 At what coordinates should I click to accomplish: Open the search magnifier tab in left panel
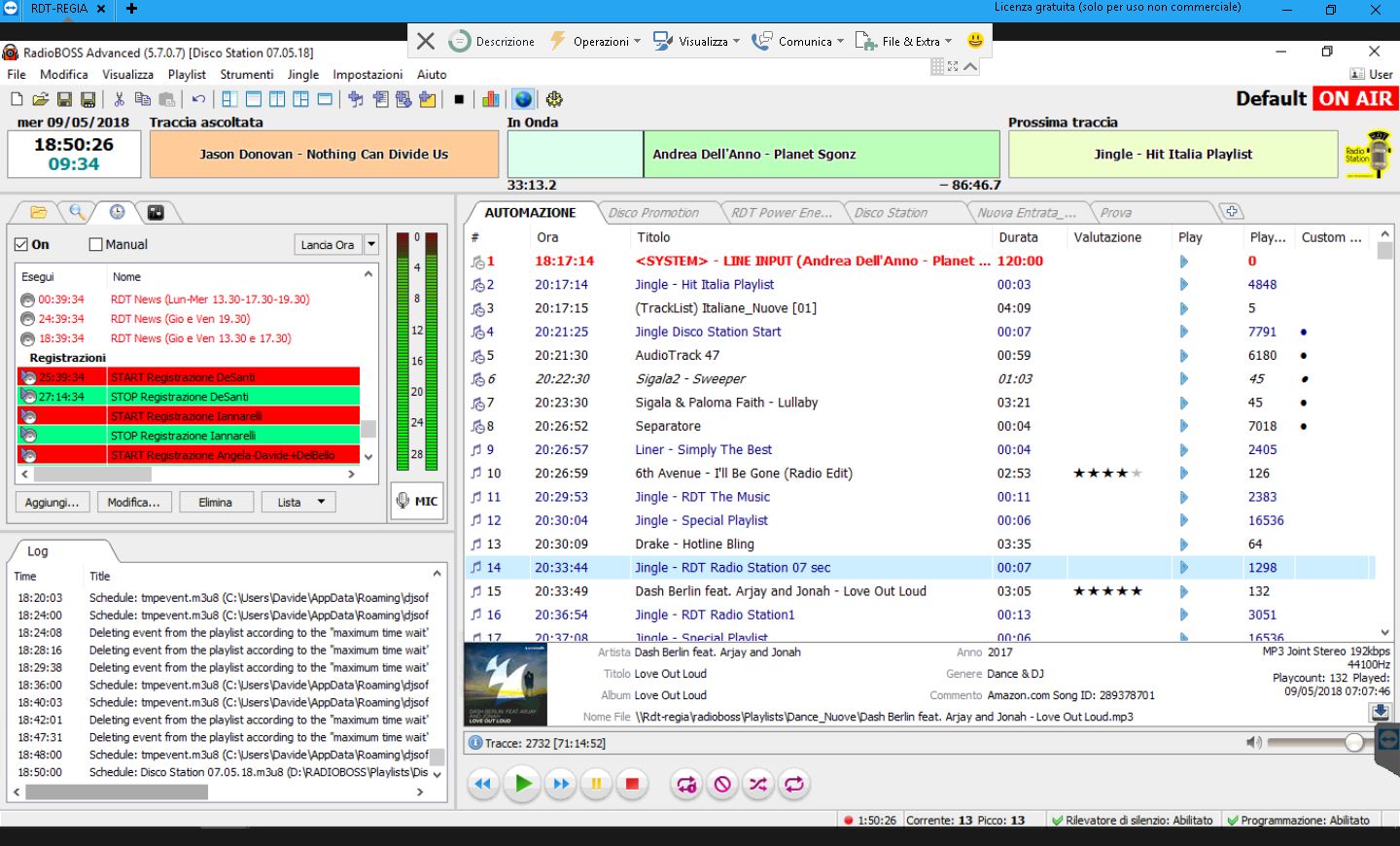pyautogui.click(x=77, y=212)
